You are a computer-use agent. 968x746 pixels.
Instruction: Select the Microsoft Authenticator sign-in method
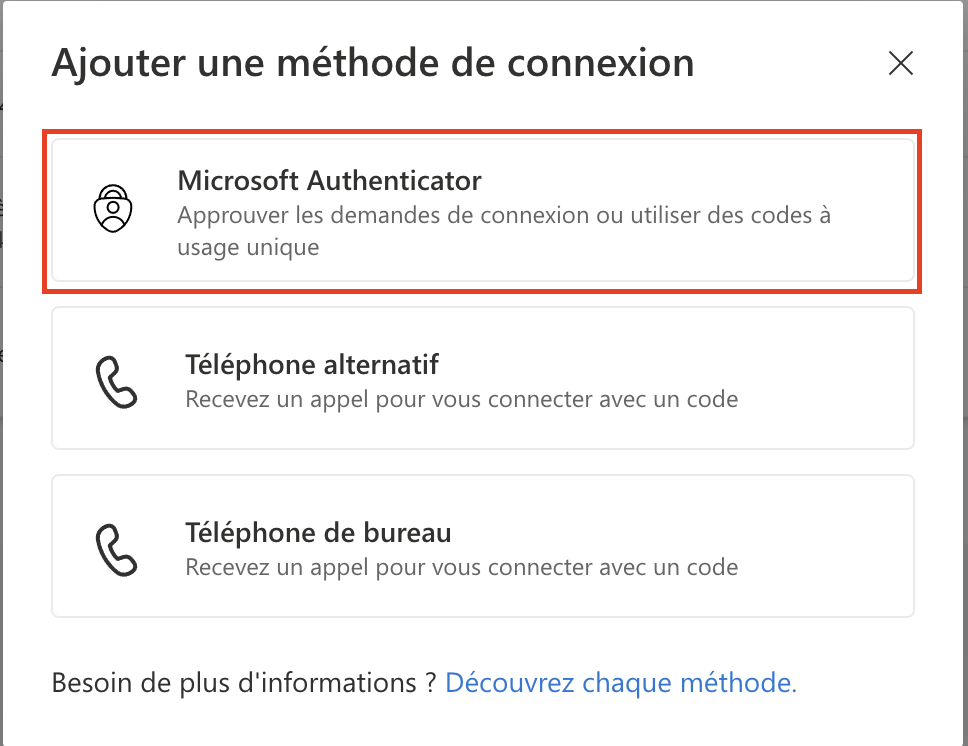point(482,211)
